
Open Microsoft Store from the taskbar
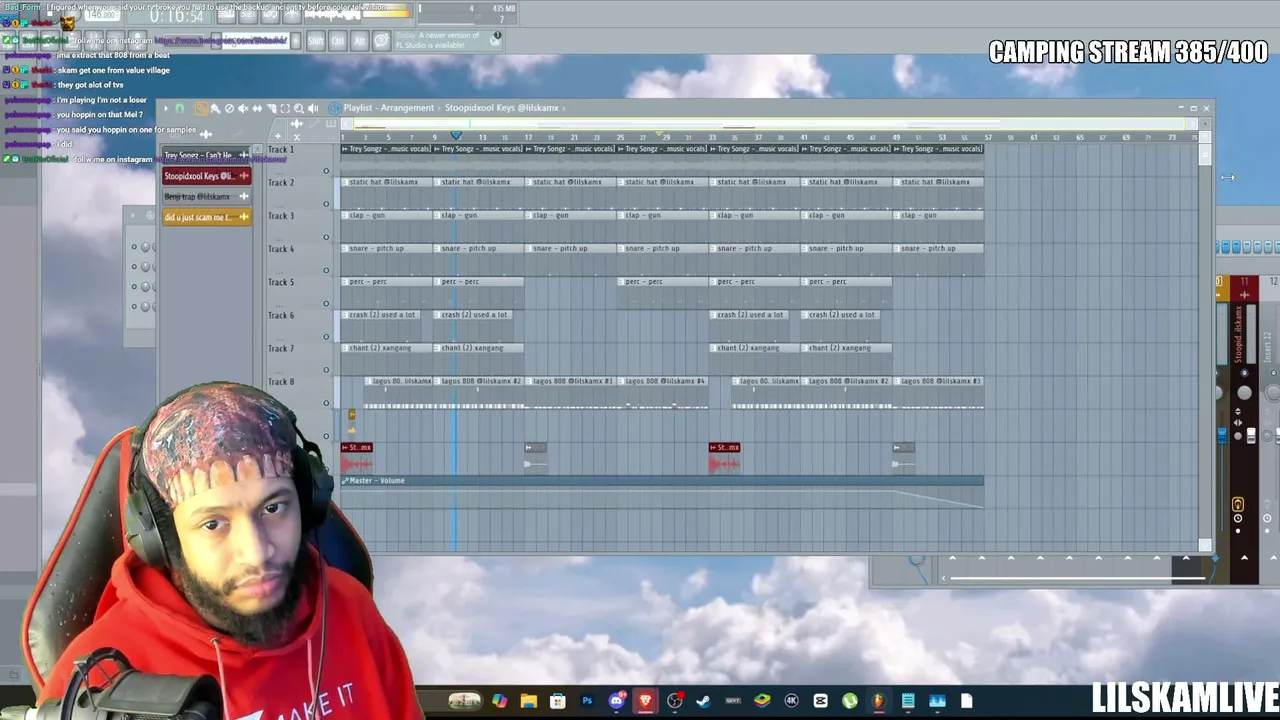coord(558,701)
